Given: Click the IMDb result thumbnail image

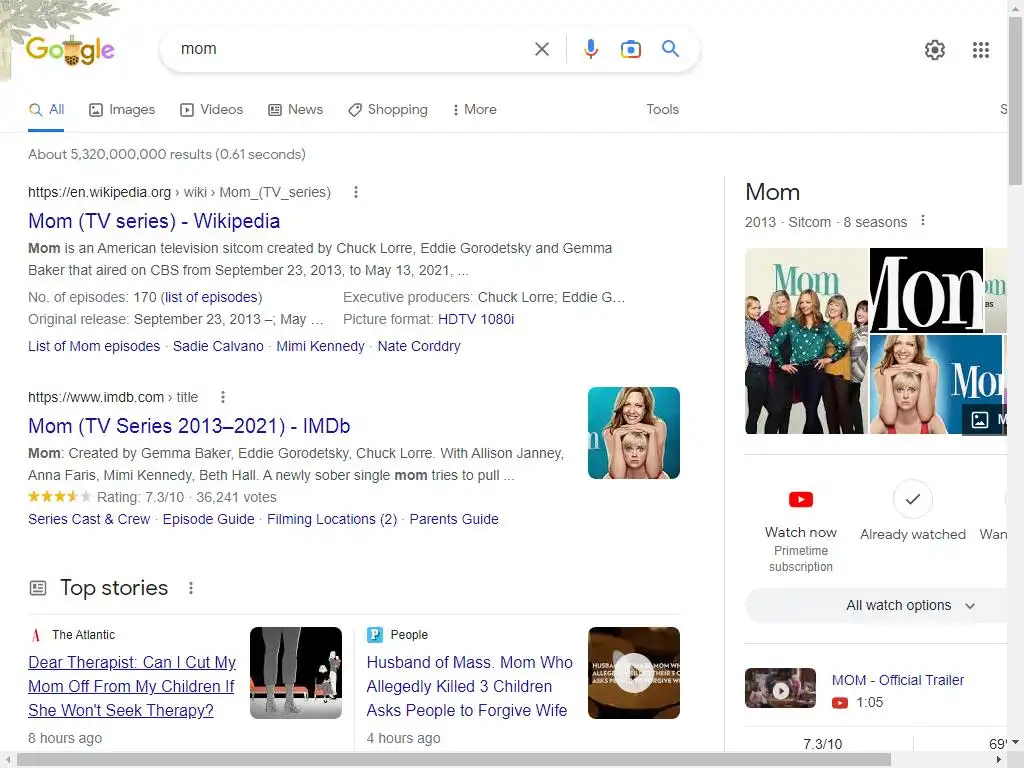Looking at the screenshot, I should [633, 433].
